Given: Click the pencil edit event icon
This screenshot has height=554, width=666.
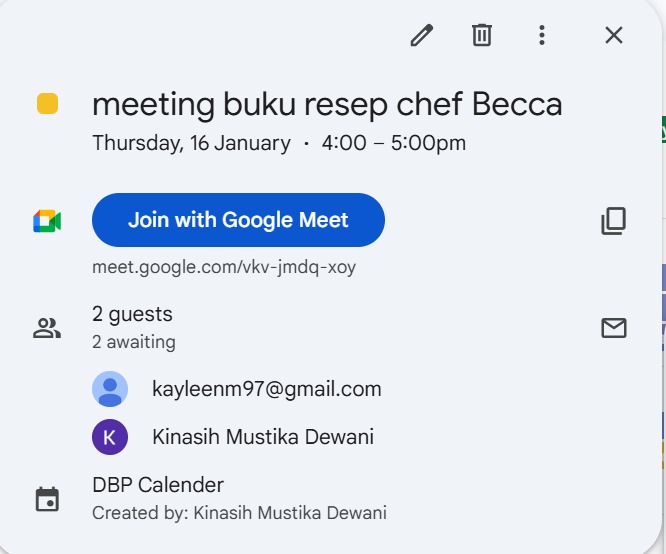Looking at the screenshot, I should pos(422,36).
